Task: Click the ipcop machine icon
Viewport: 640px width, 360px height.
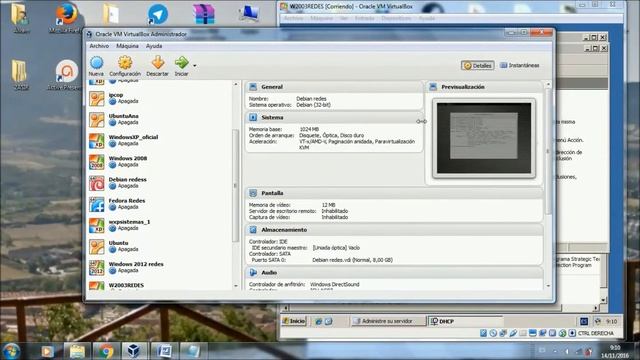Action: (x=97, y=99)
